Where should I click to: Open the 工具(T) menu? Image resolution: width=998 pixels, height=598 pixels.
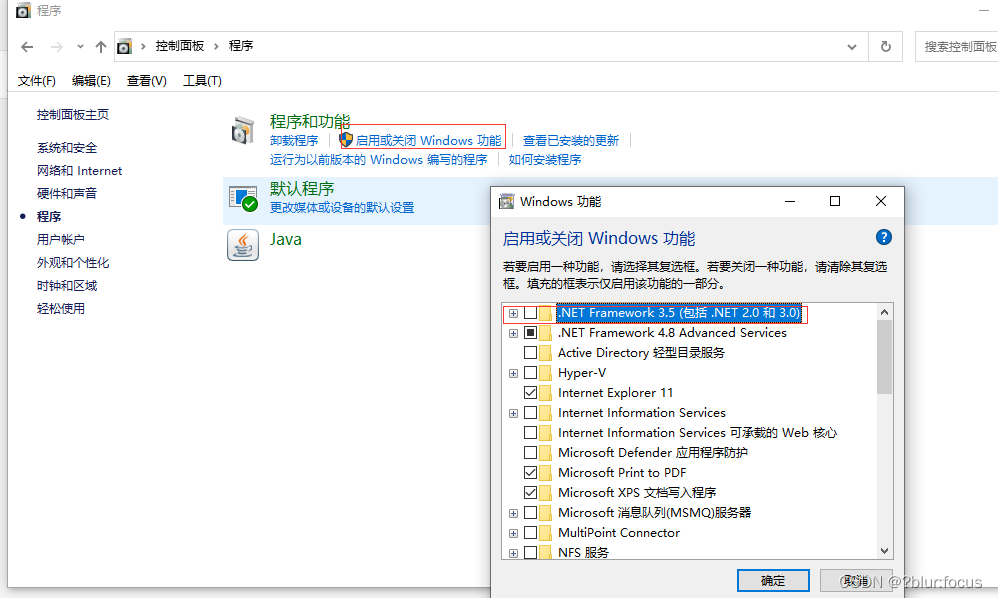pos(202,81)
